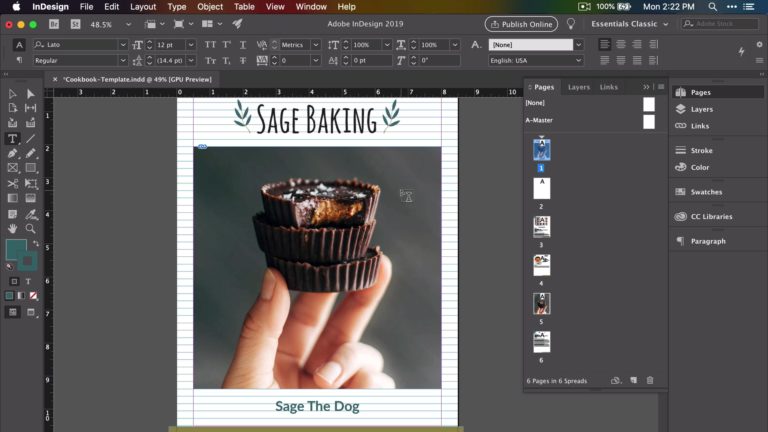
Task: Switch to character formatting controls
Action: click(x=19, y=45)
